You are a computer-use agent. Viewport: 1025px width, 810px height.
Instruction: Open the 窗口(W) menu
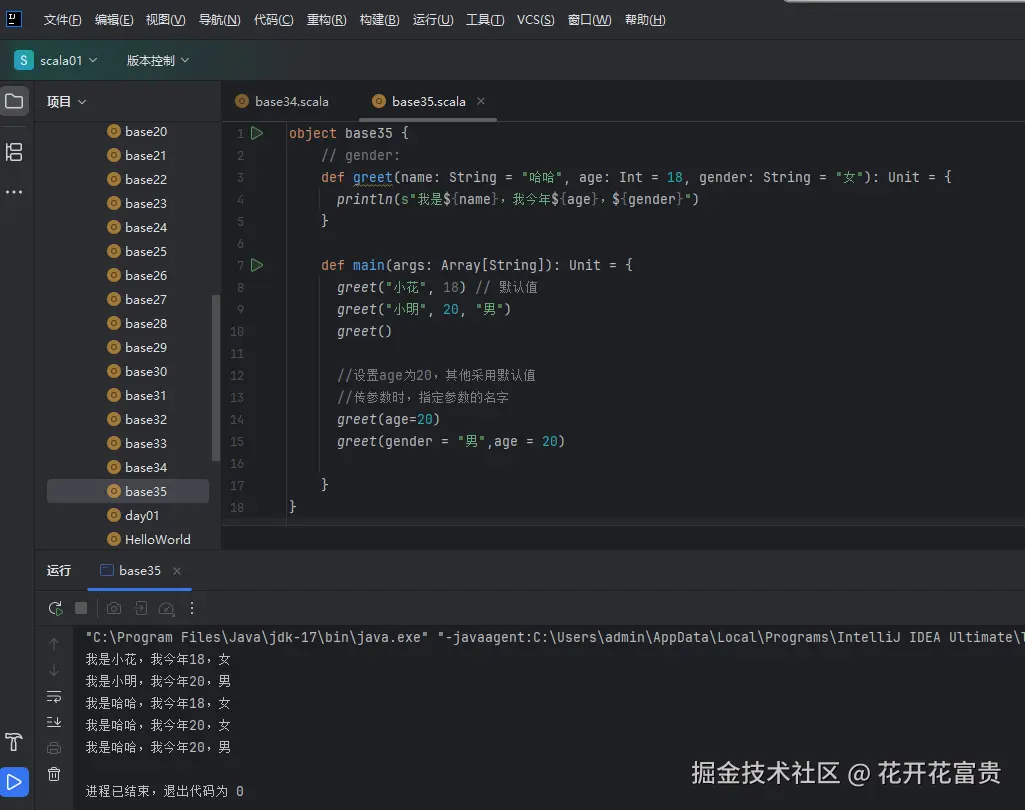(590, 20)
